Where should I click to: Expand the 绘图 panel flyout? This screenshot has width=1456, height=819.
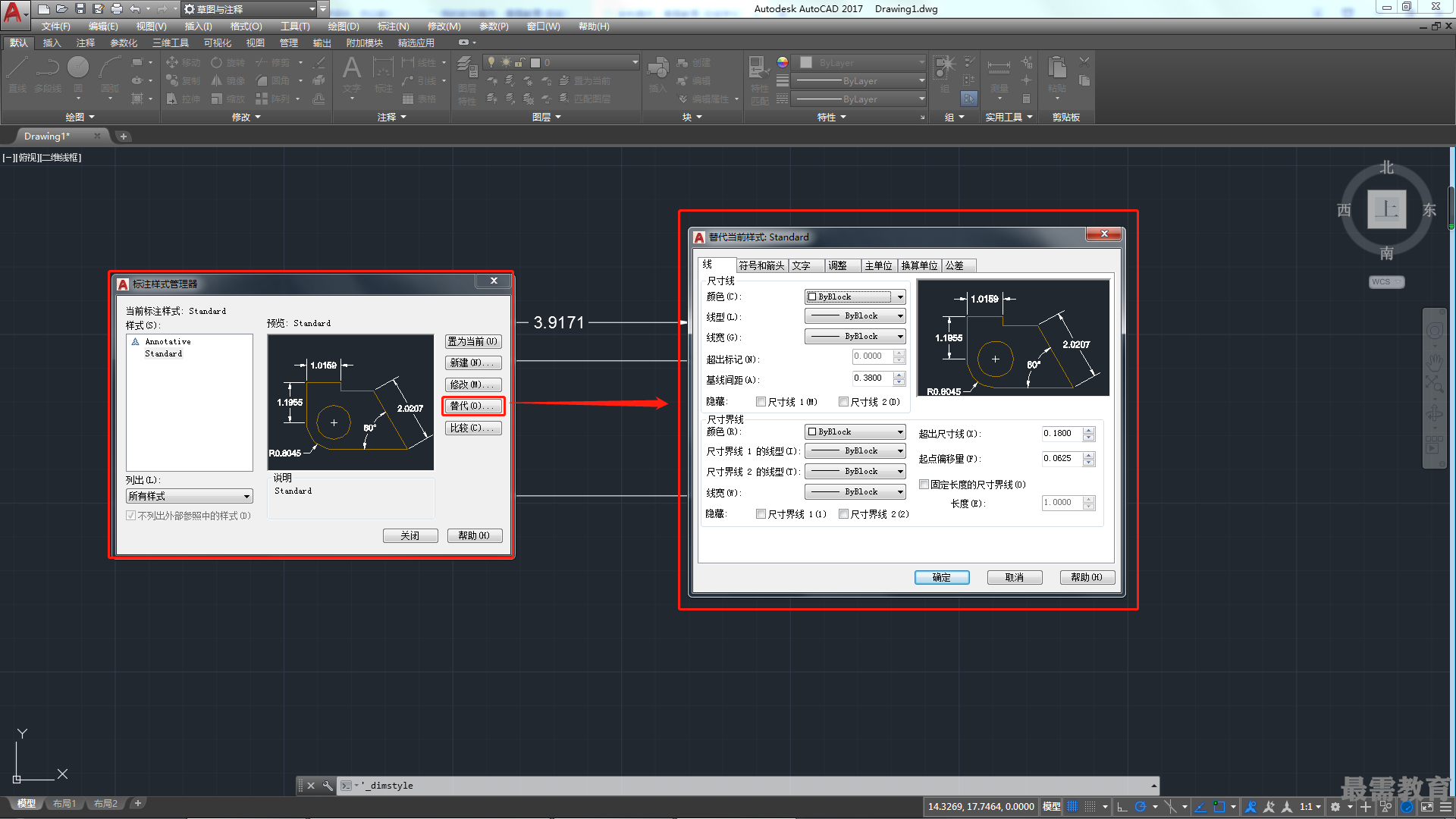(x=80, y=118)
